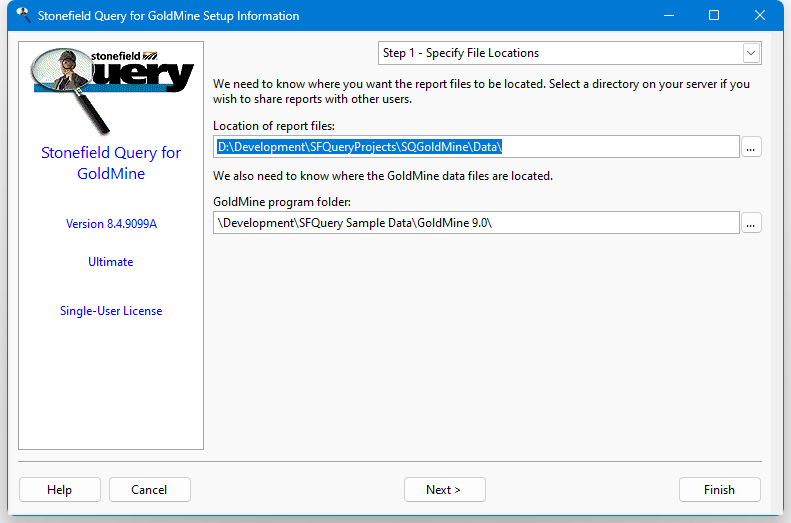This screenshot has height=523, width=791.
Task: Open the Step 1 Specify File Locations dropdown
Action: tap(570, 53)
